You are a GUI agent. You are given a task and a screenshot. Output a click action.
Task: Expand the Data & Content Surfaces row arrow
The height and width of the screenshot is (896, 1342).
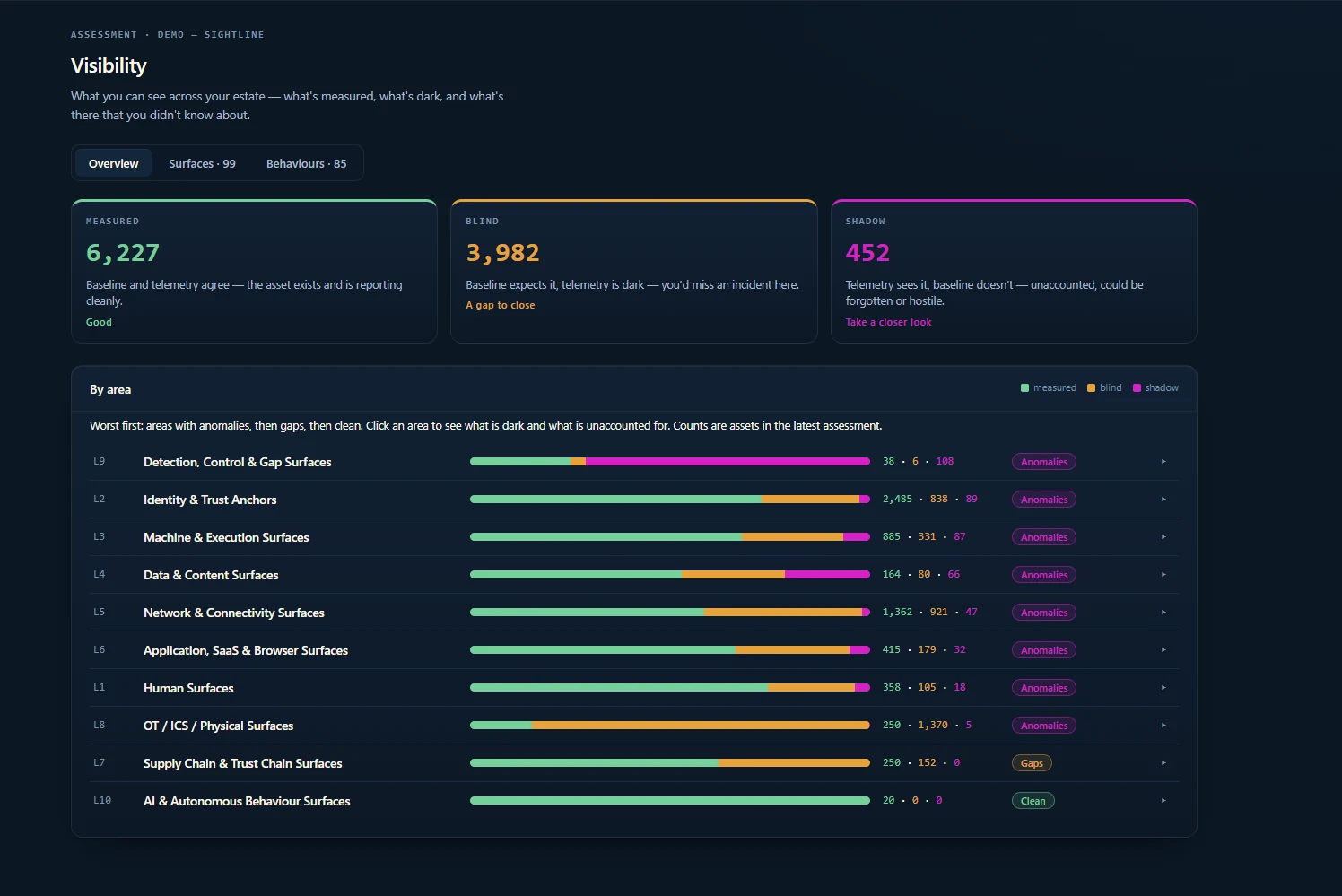coord(1163,575)
